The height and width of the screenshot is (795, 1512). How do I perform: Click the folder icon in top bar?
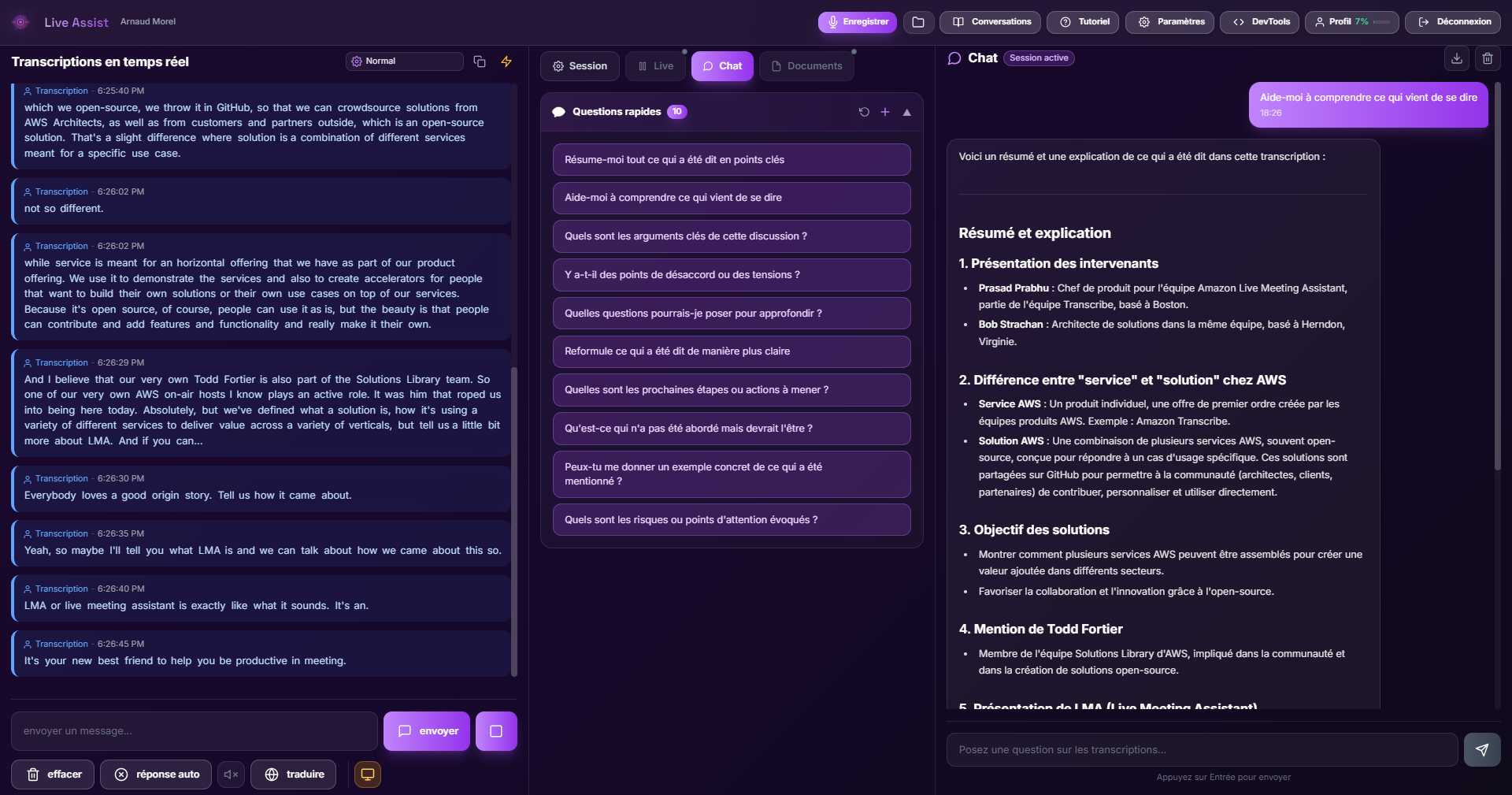918,22
